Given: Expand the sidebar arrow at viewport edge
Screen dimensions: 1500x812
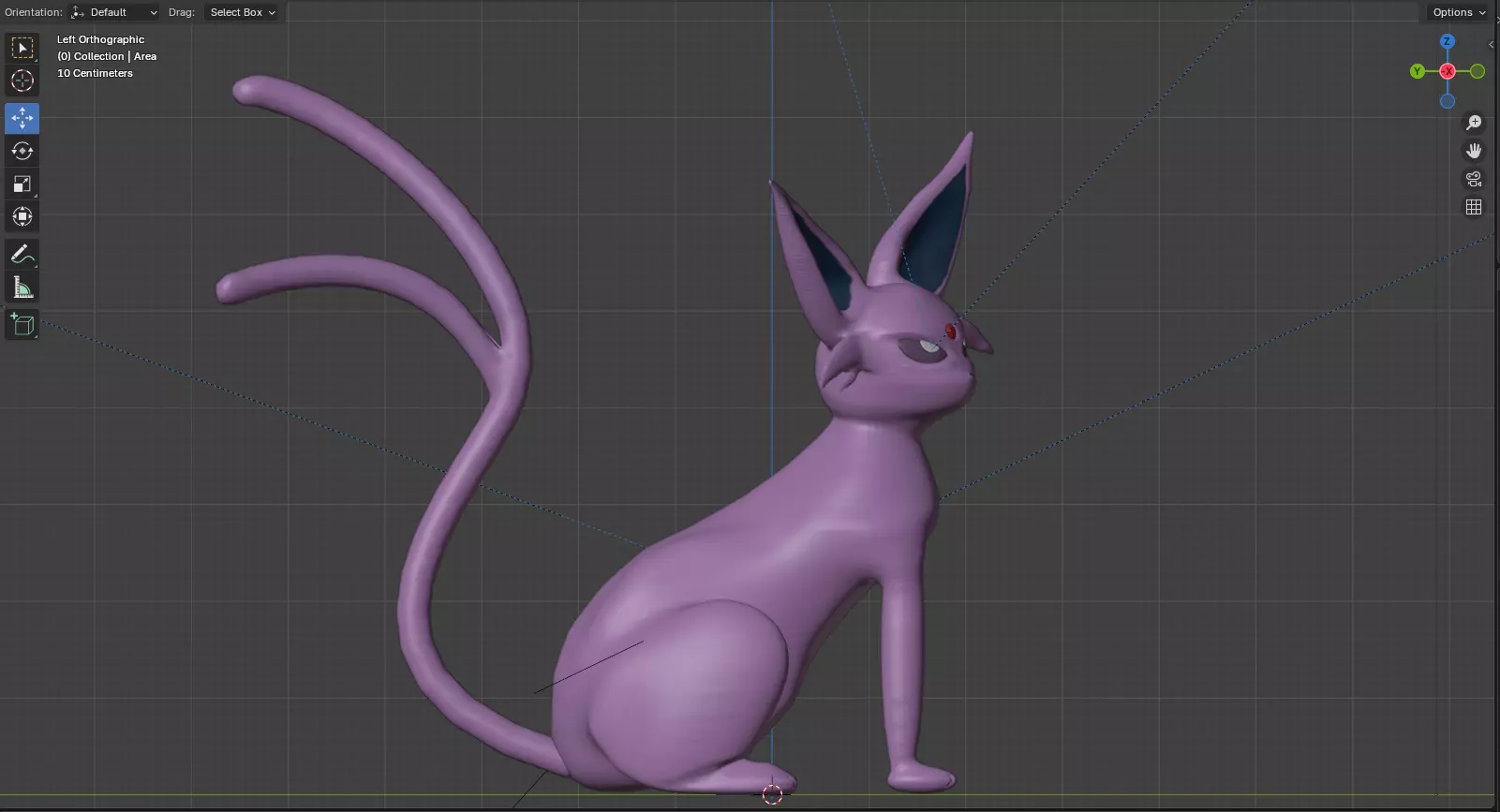Looking at the screenshot, I should pos(1491,44).
